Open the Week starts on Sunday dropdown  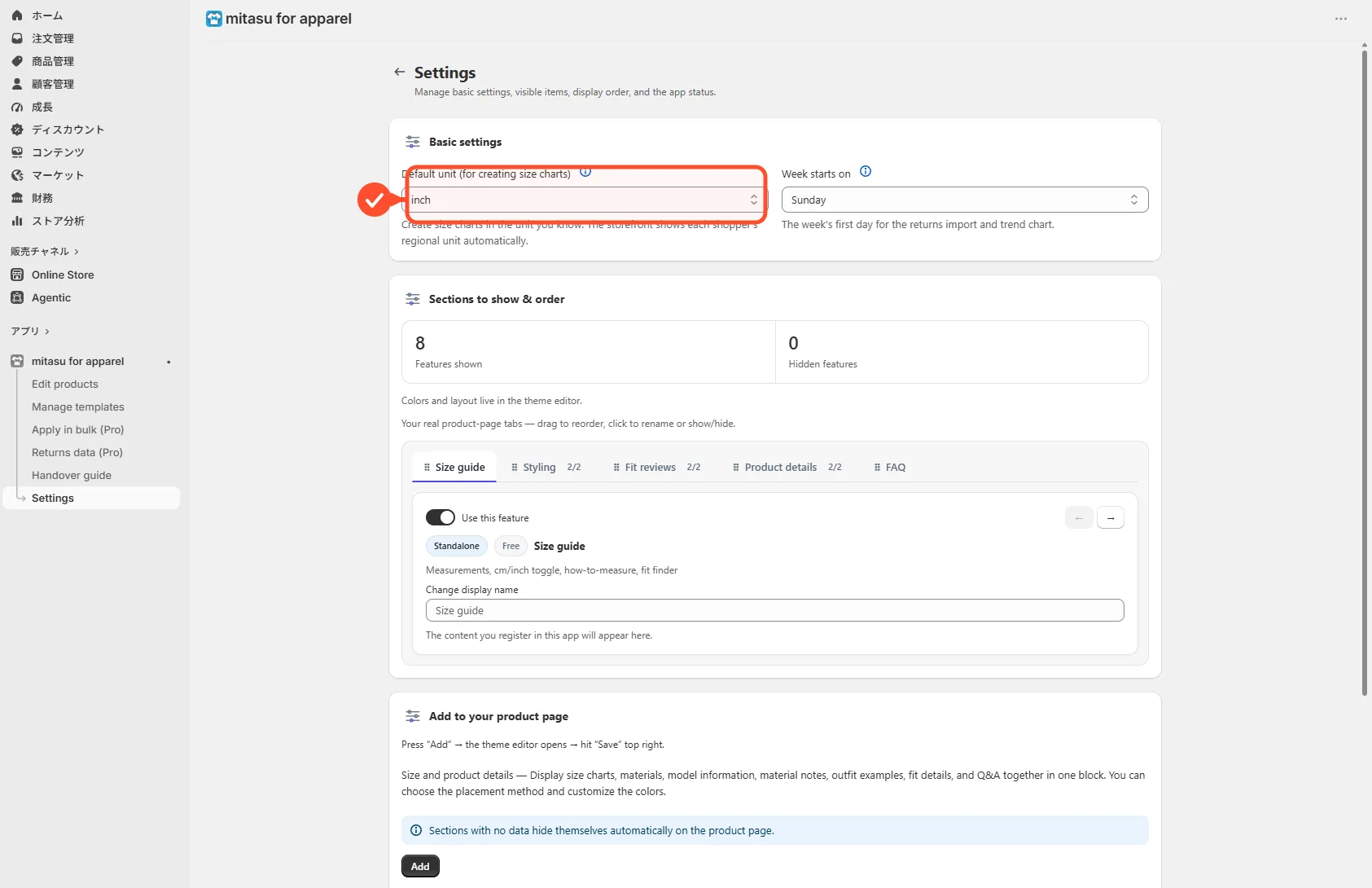[x=965, y=200]
